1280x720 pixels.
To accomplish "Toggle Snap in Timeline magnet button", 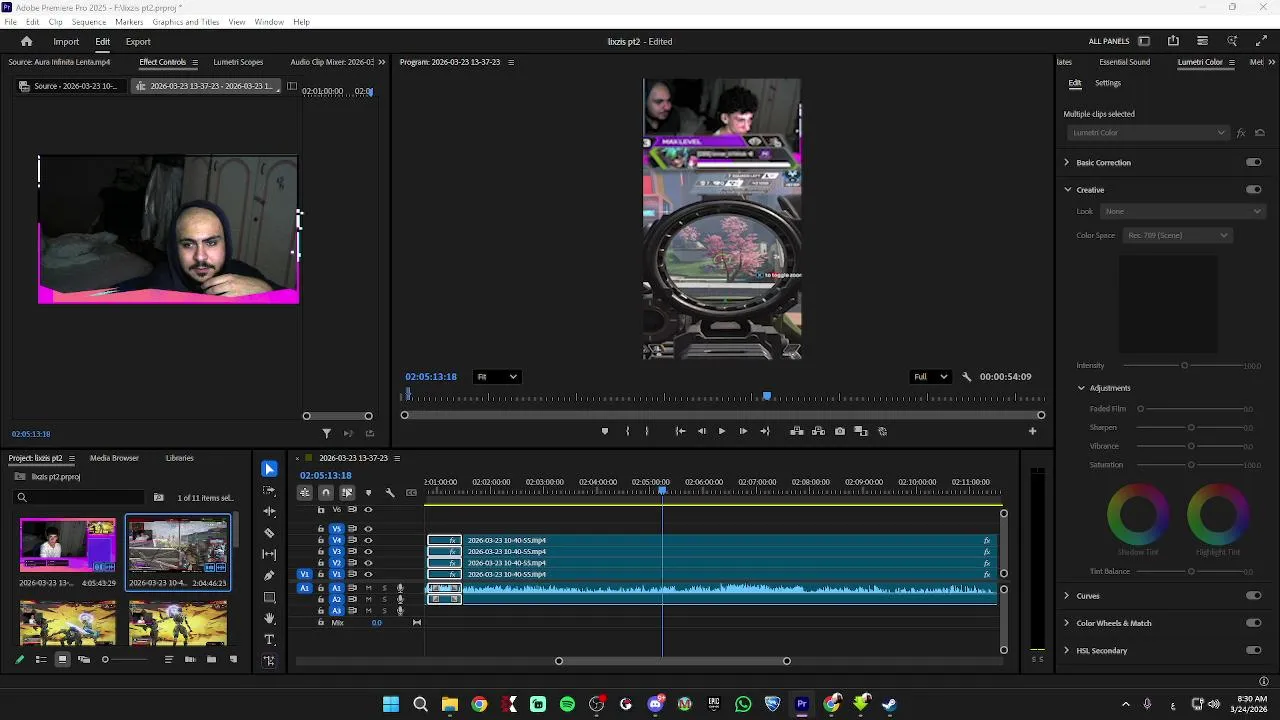I will coord(325,492).
